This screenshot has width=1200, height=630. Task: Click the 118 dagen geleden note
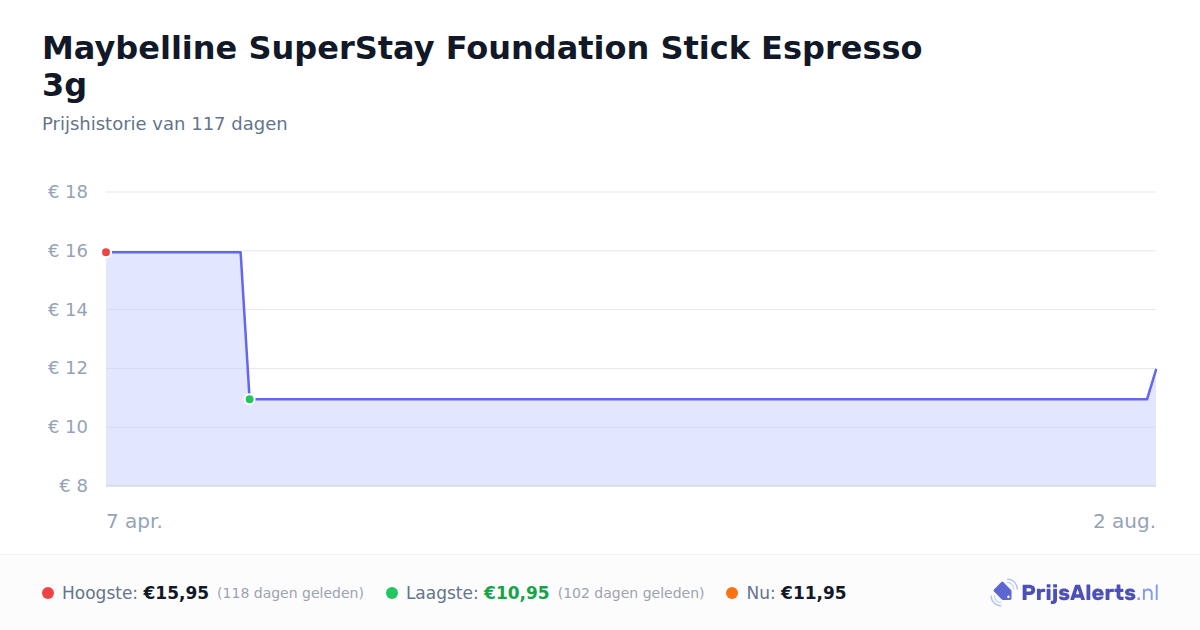coord(290,593)
